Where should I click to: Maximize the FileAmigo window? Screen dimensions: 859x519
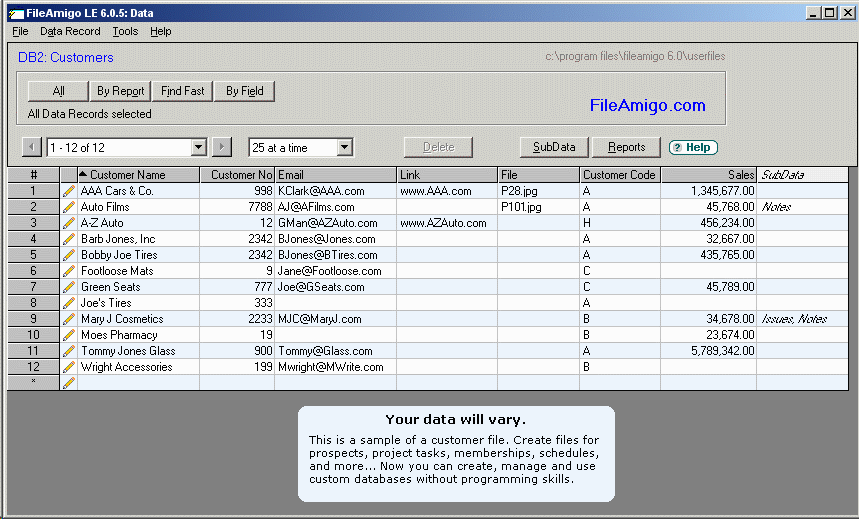(x=830, y=13)
